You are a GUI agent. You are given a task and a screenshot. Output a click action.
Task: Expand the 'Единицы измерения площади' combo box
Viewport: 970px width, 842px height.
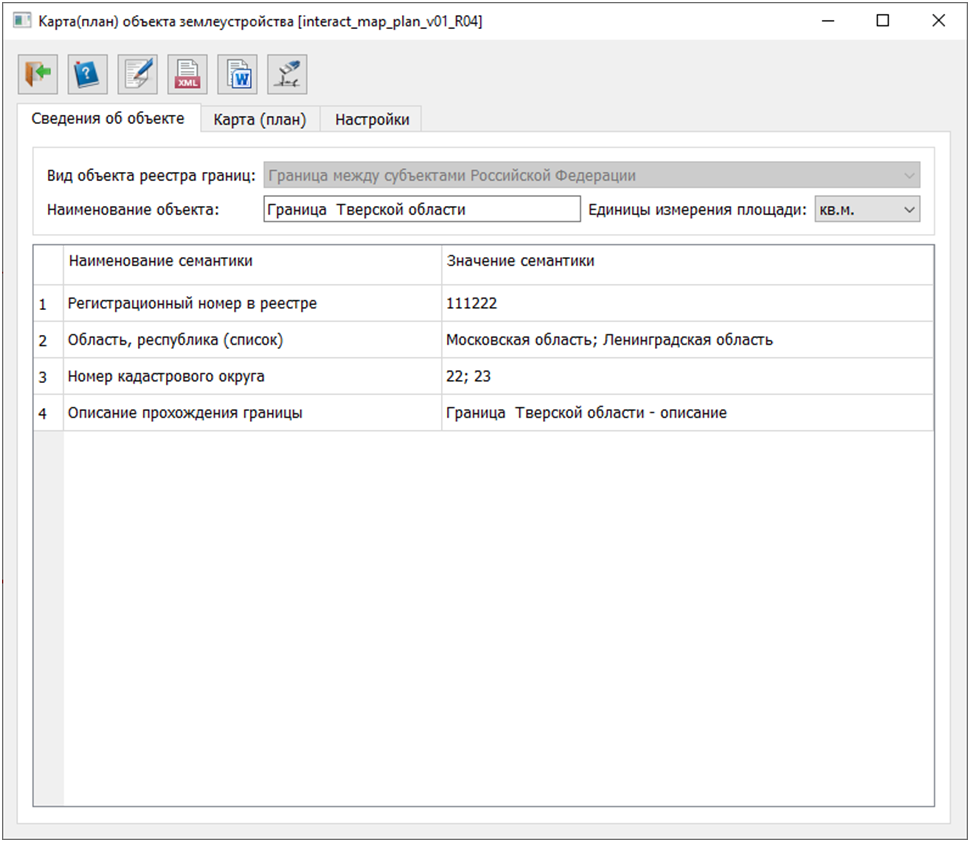[867, 209]
